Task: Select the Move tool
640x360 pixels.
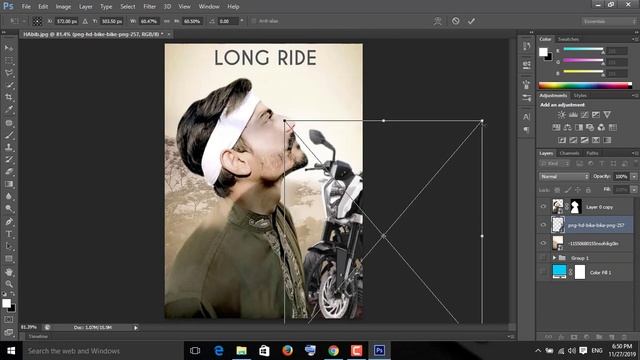Action: pyautogui.click(x=9, y=48)
